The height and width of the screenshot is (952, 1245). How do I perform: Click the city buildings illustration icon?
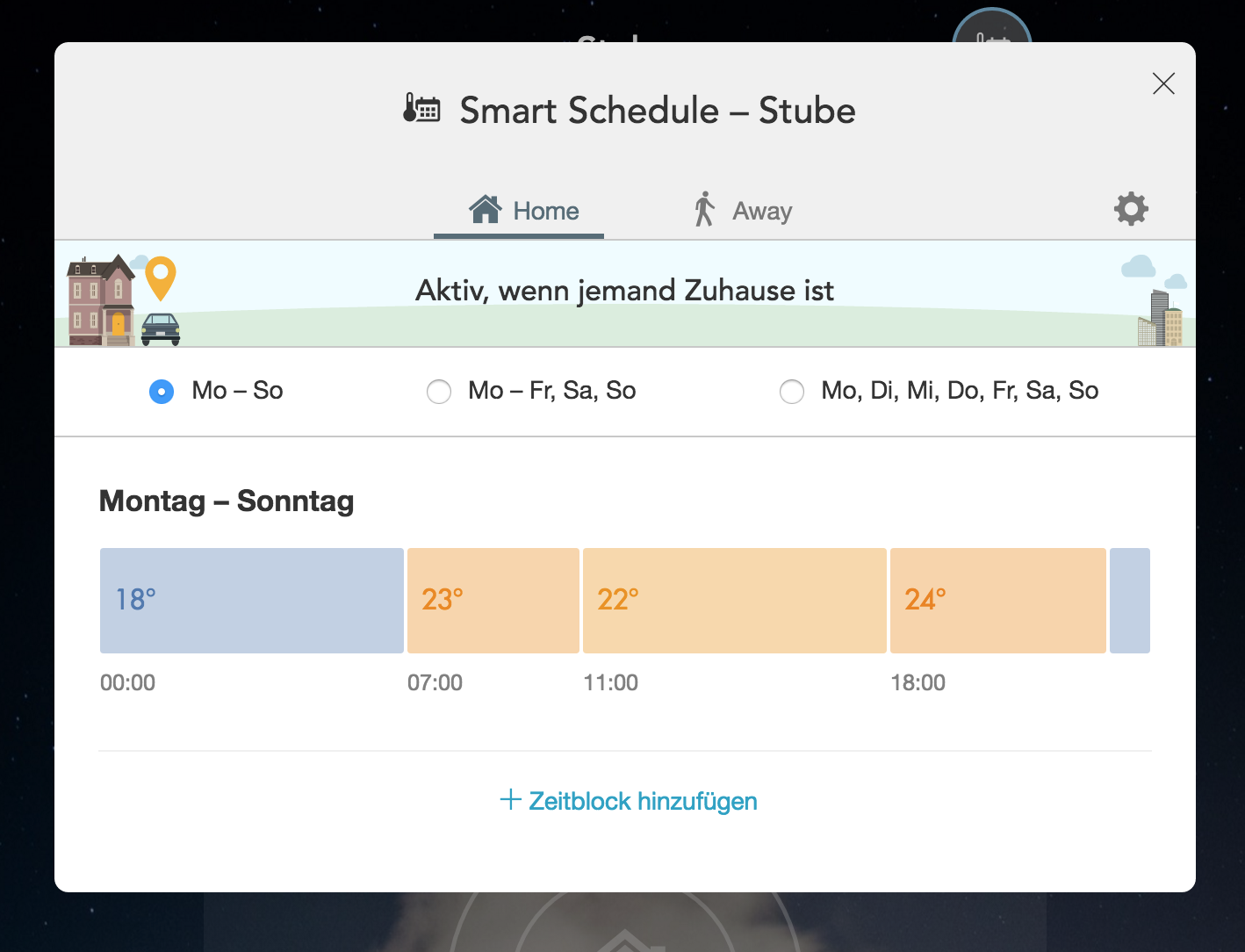[x=1161, y=320]
